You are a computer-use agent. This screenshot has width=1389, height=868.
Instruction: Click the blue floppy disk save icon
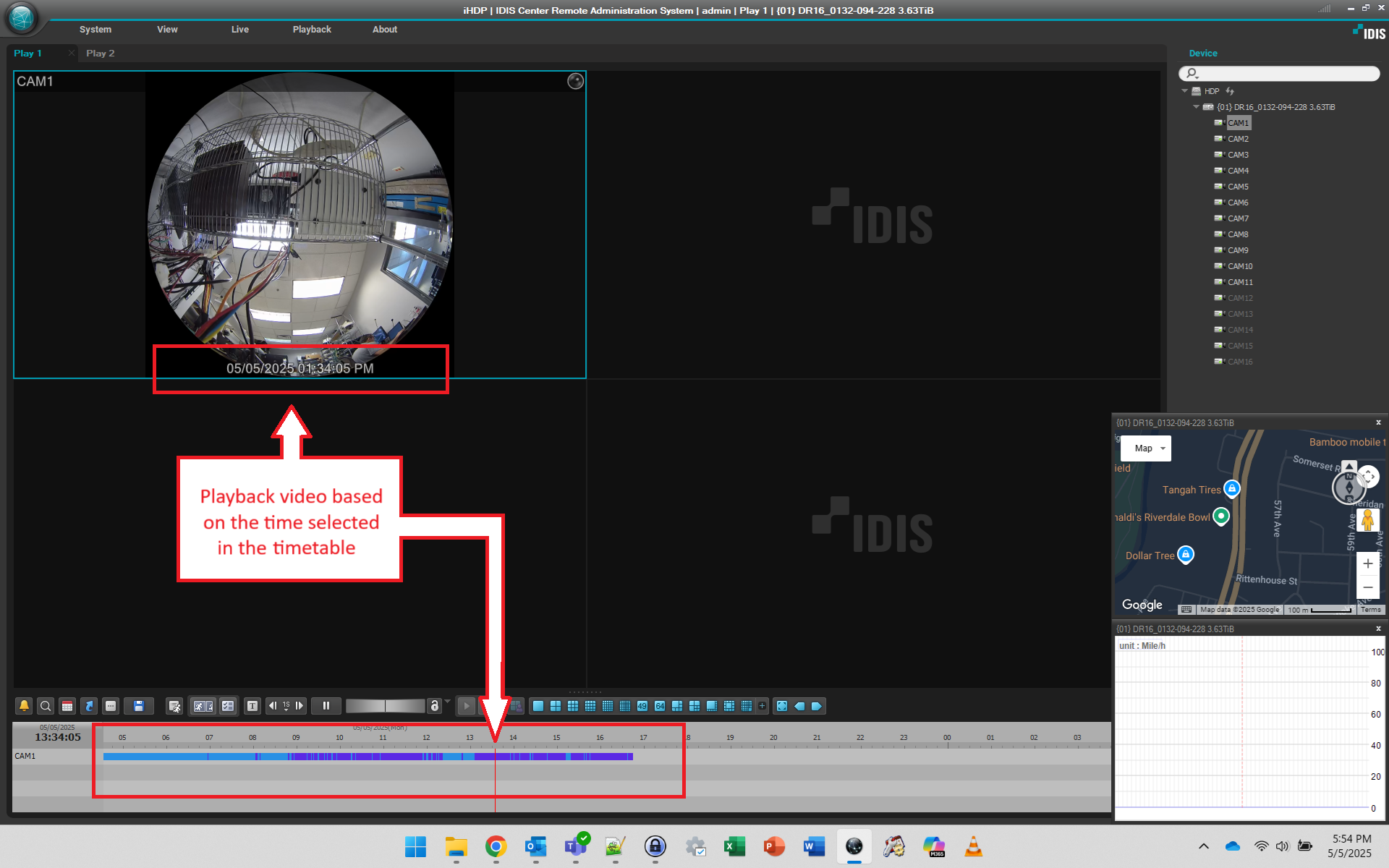139,706
